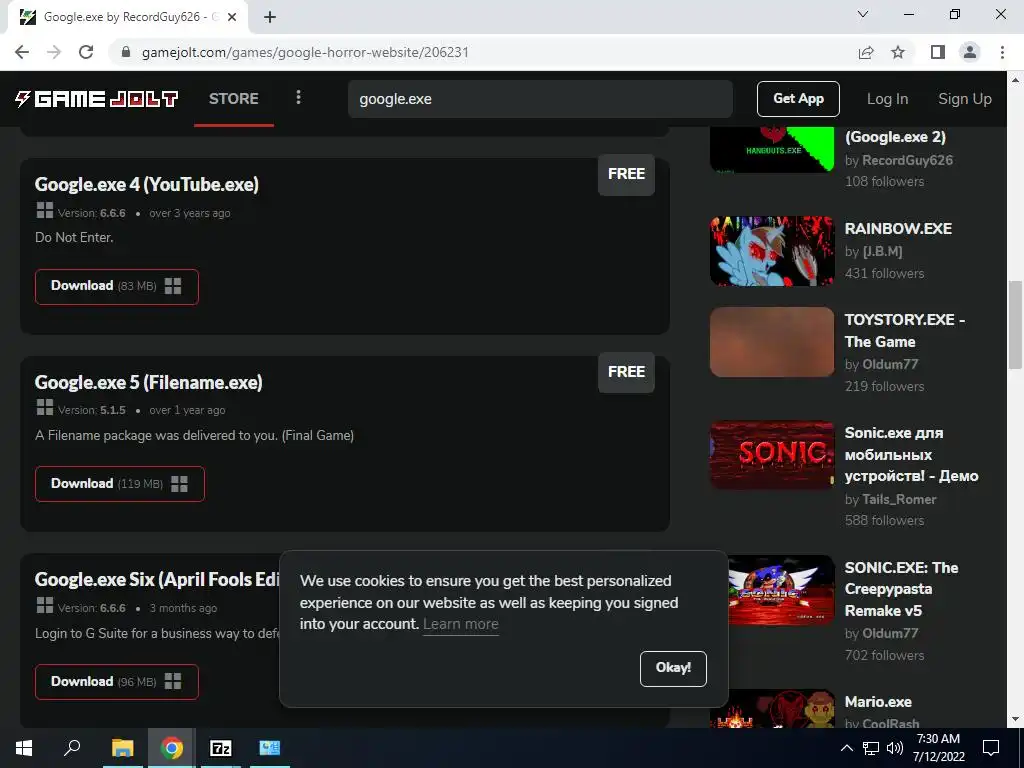The width and height of the screenshot is (1024, 768).
Task: Click 'Do Not Enter.' description text
Action: 74,238
